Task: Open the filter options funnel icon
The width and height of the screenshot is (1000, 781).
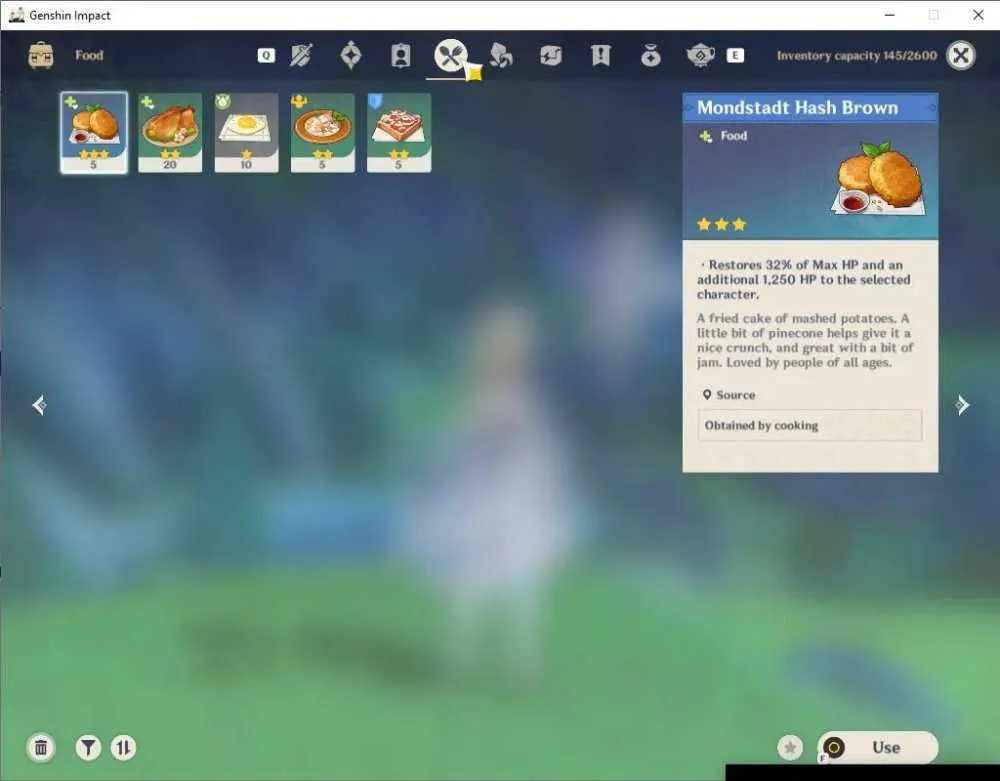Action: tap(88, 747)
